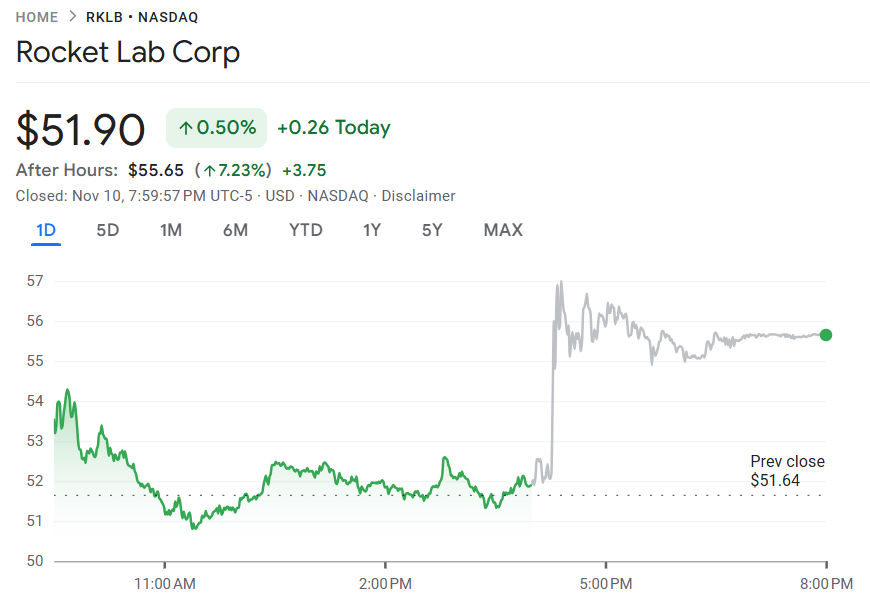Click the Prev close $51.64 label
The height and width of the screenshot is (609, 870).
pyautogui.click(x=788, y=471)
